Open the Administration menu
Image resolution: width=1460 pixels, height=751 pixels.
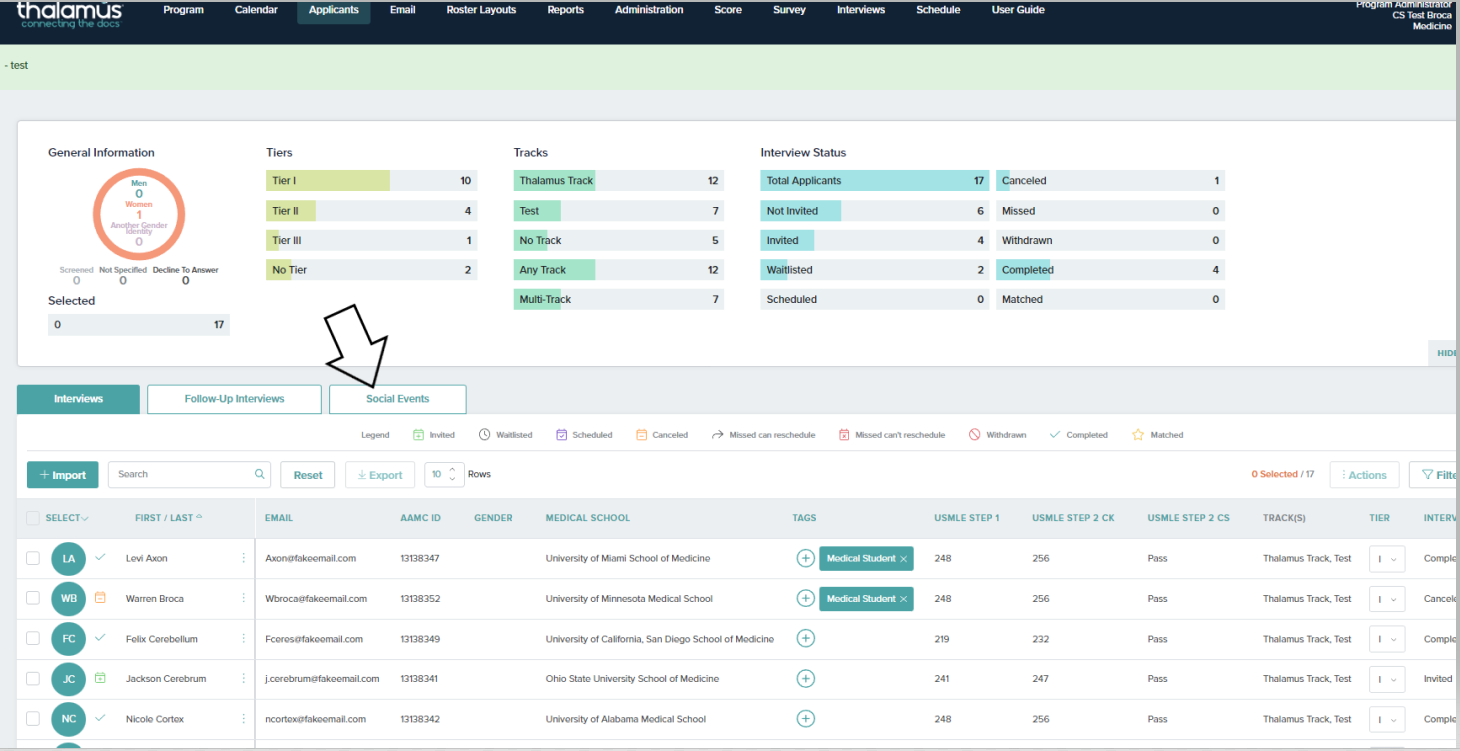649,10
